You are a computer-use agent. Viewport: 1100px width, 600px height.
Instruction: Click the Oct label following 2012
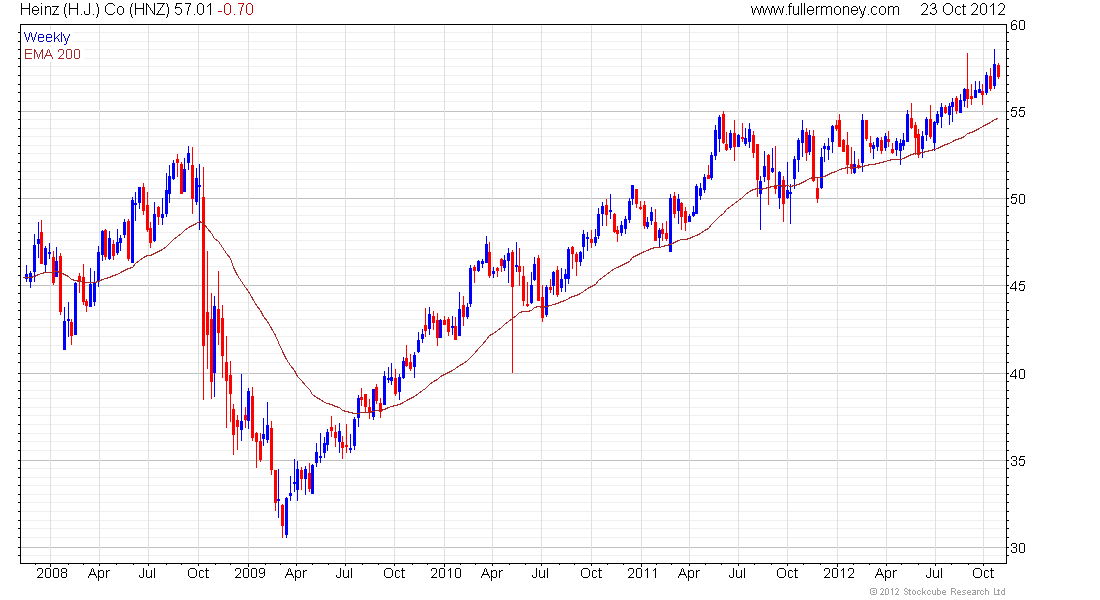click(x=983, y=573)
